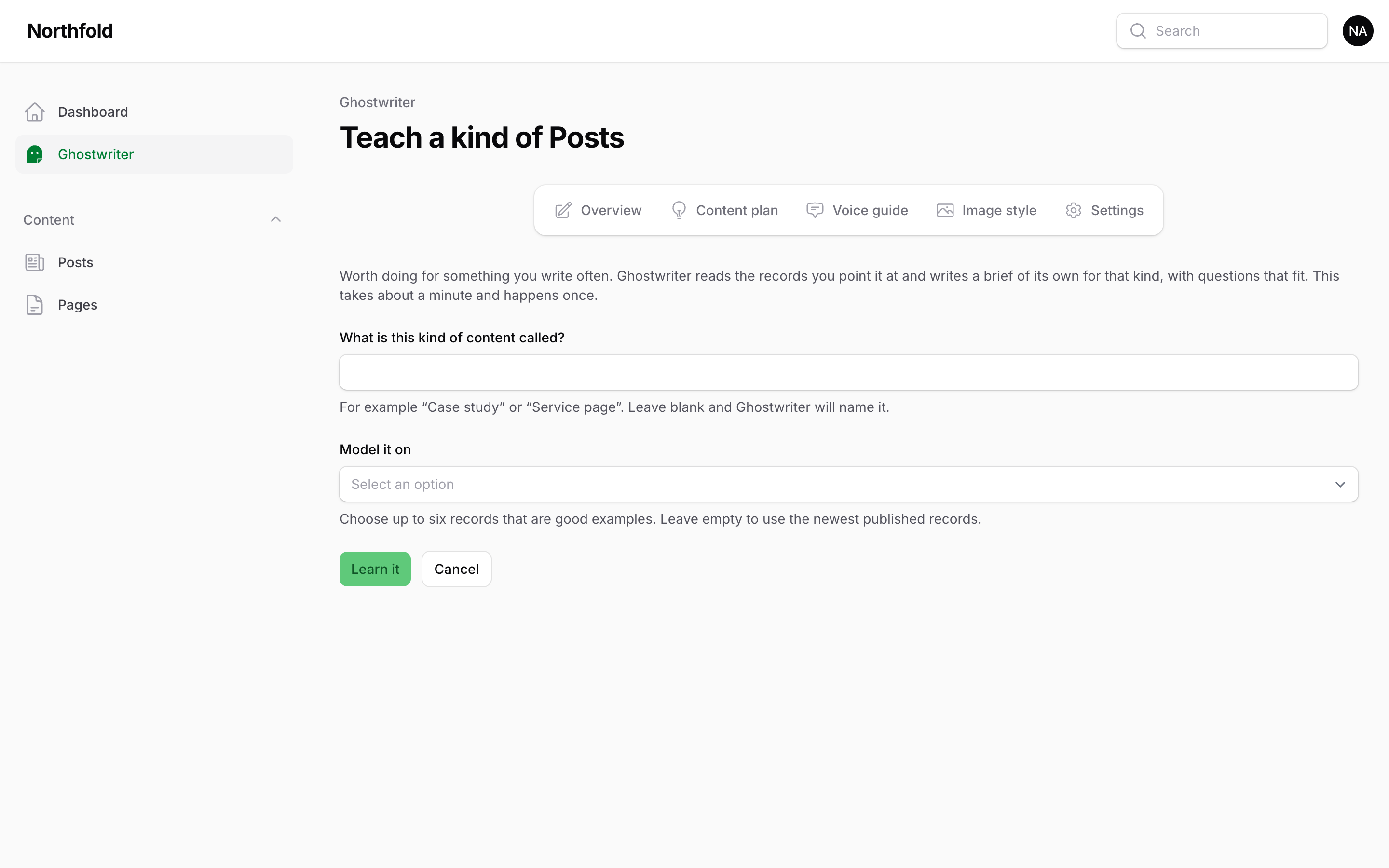Open the NA user avatar
1389x868 pixels.
click(1358, 31)
